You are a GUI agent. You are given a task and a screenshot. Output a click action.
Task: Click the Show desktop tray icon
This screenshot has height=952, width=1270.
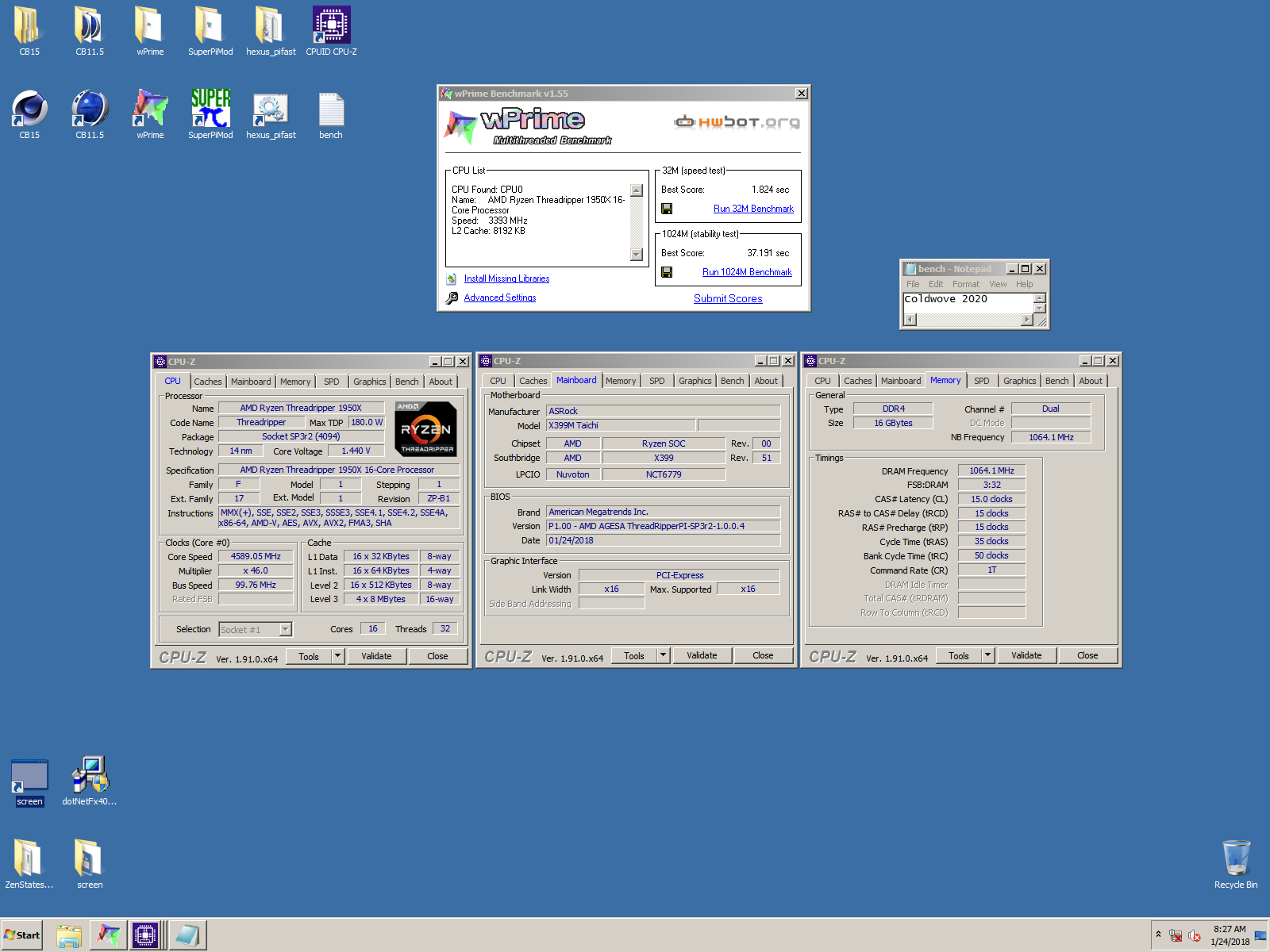[x=1260, y=935]
